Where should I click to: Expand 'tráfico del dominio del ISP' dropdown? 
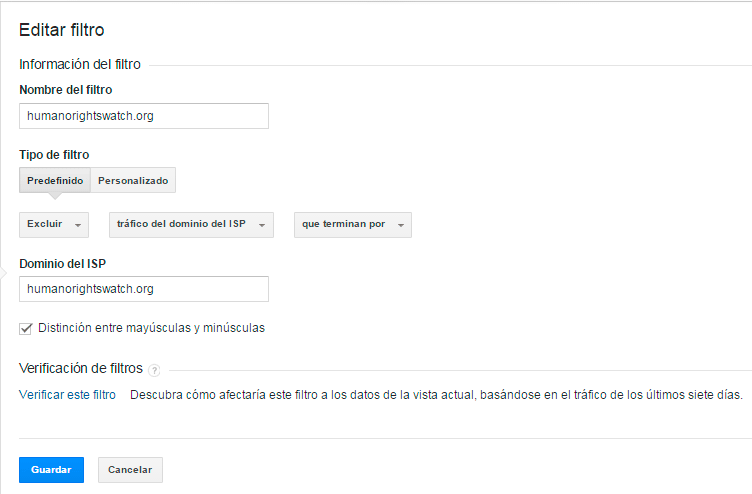pyautogui.click(x=191, y=225)
